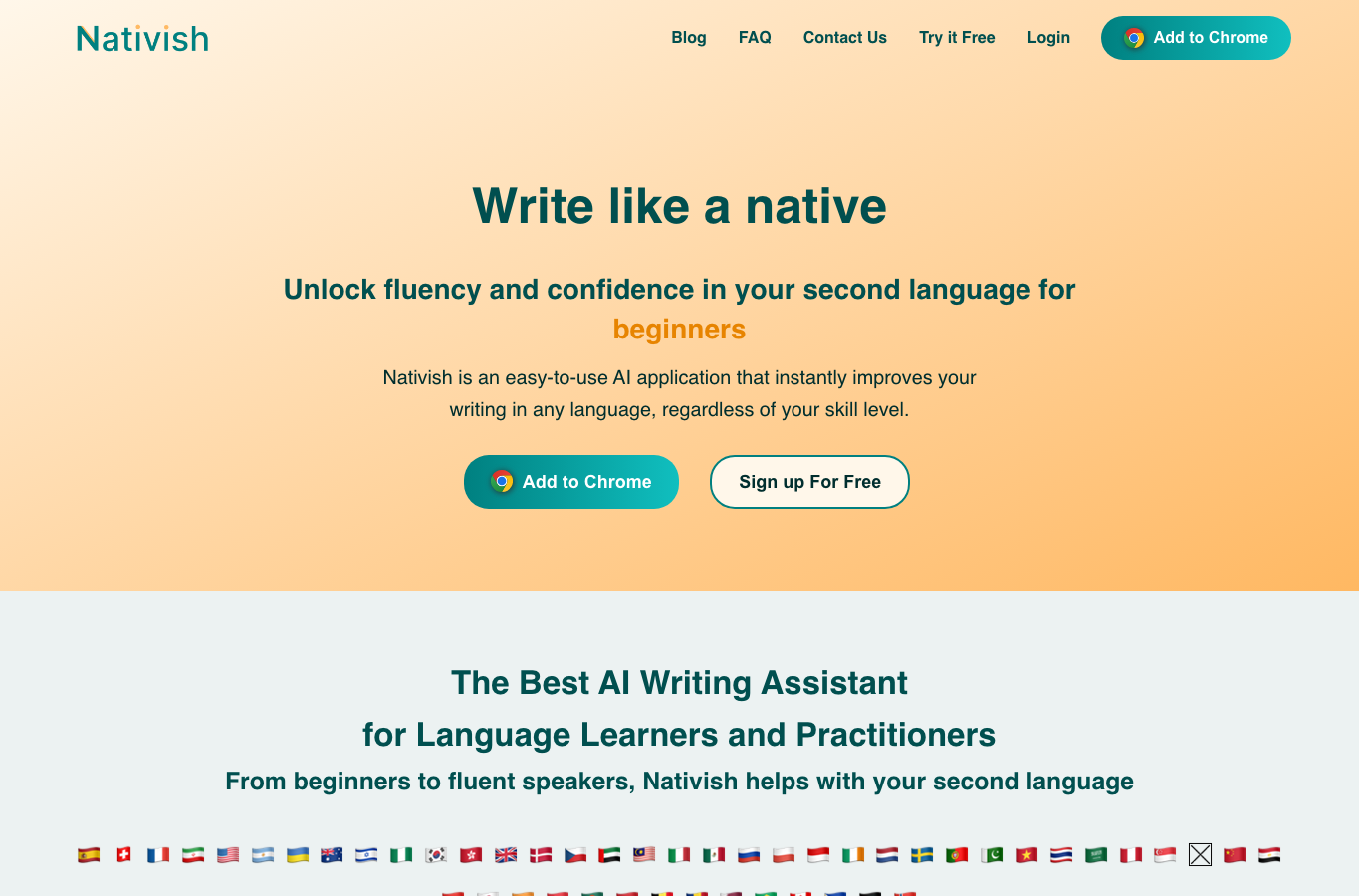Select the Mexico flag

click(x=714, y=854)
